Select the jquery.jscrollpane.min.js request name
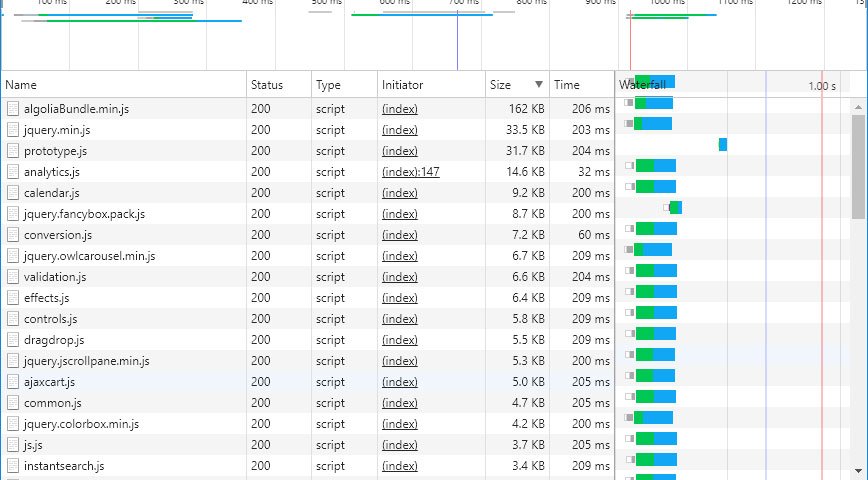868x480 pixels. [x=86, y=361]
